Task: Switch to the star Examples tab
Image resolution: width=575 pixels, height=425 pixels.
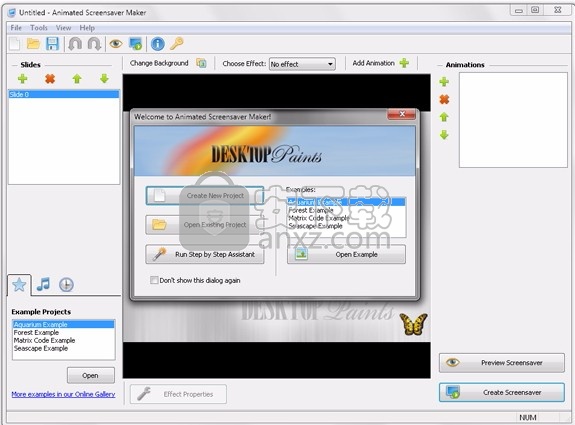Action: point(19,285)
